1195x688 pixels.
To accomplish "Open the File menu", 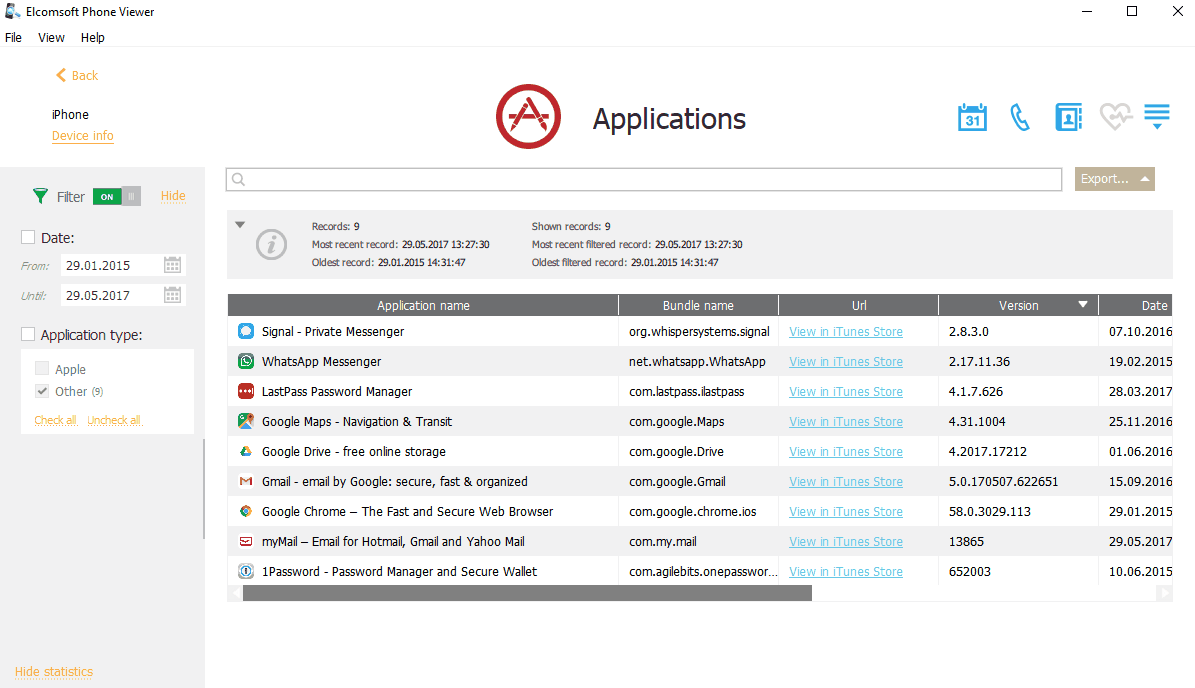I will click(x=13, y=38).
